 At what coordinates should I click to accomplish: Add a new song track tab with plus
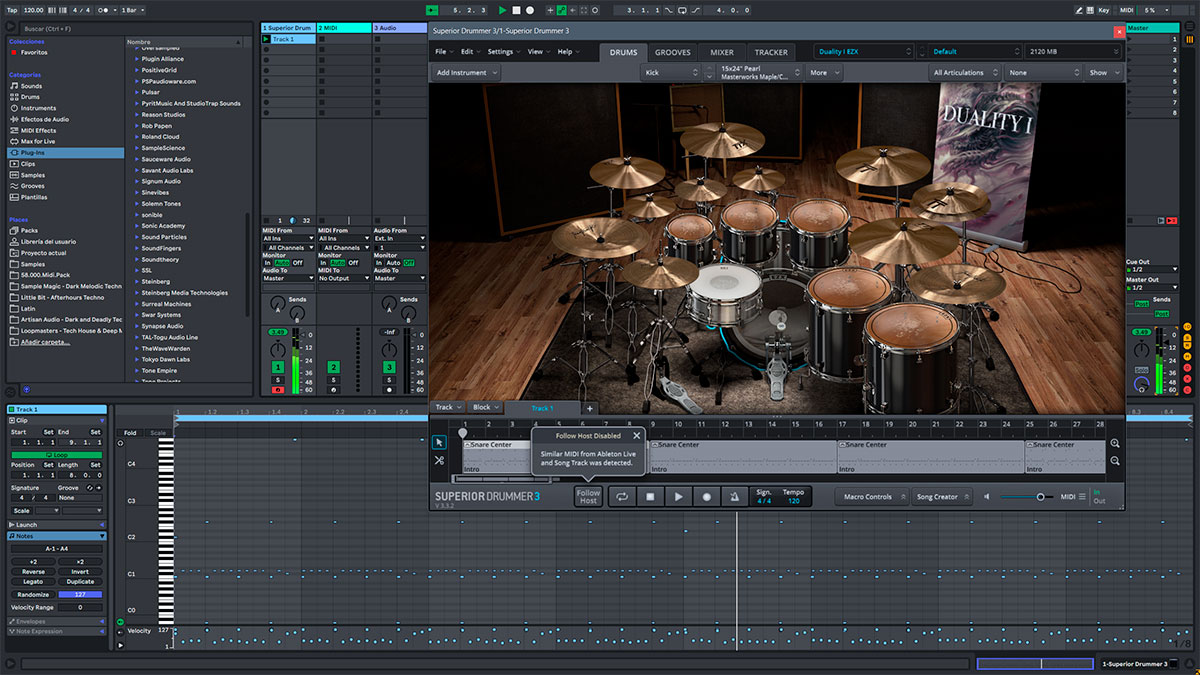tap(589, 408)
